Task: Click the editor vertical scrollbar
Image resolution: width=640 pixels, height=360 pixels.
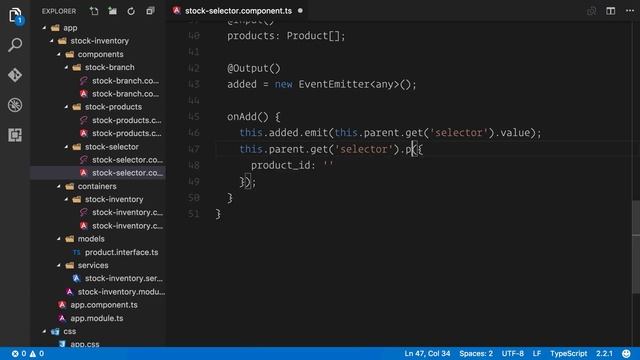Action: 636,247
